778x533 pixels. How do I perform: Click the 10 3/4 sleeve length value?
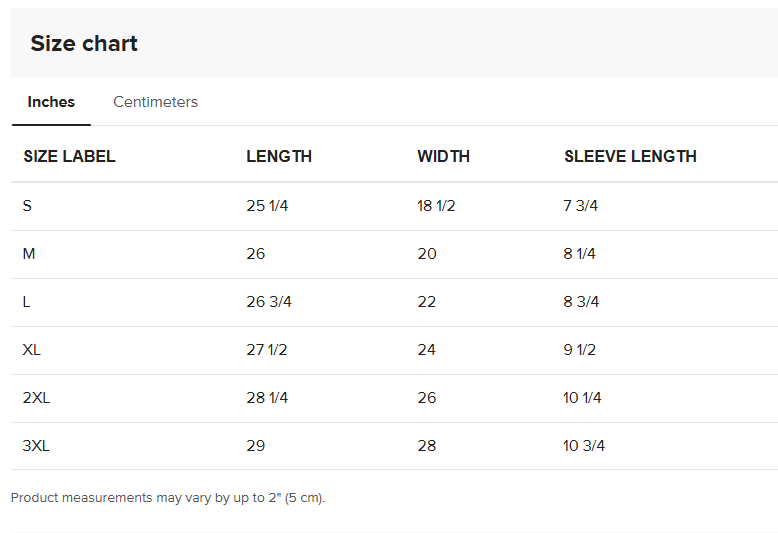click(x=584, y=446)
